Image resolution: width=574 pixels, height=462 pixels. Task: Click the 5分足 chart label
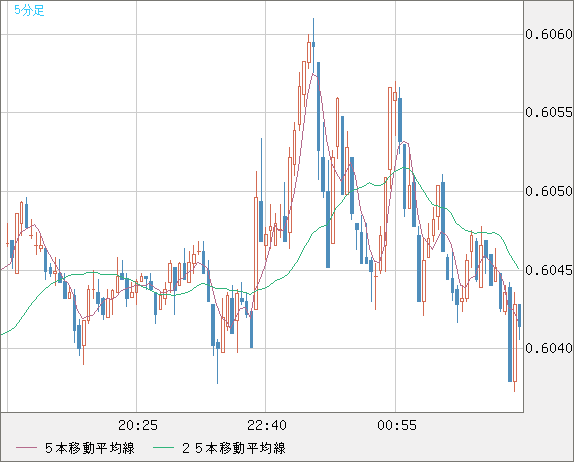tap(29, 11)
